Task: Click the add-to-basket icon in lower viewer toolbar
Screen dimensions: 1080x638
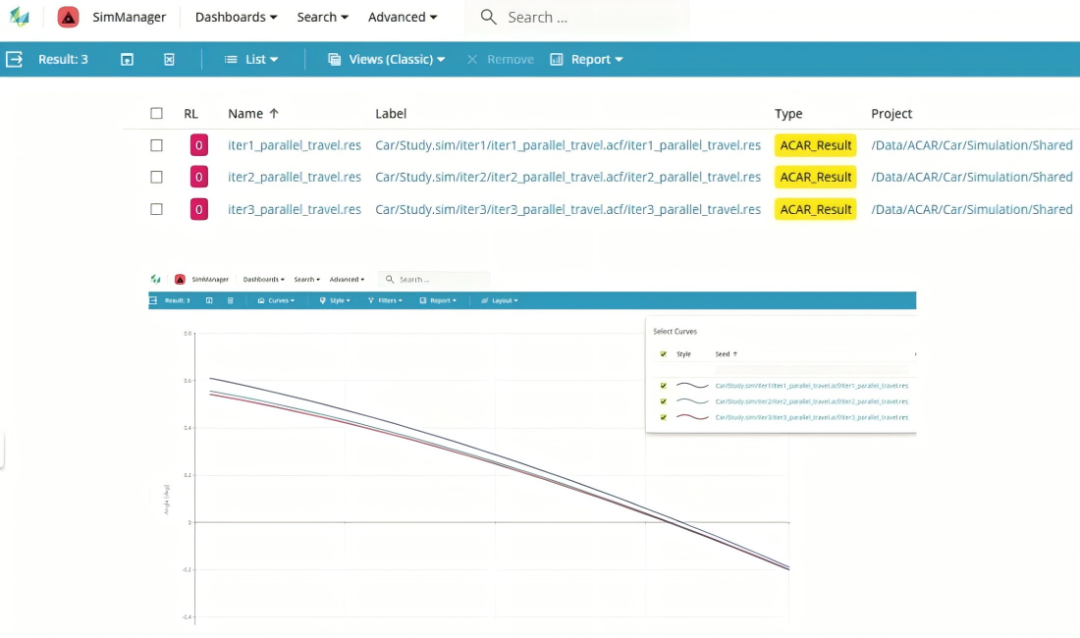Action: 209,300
